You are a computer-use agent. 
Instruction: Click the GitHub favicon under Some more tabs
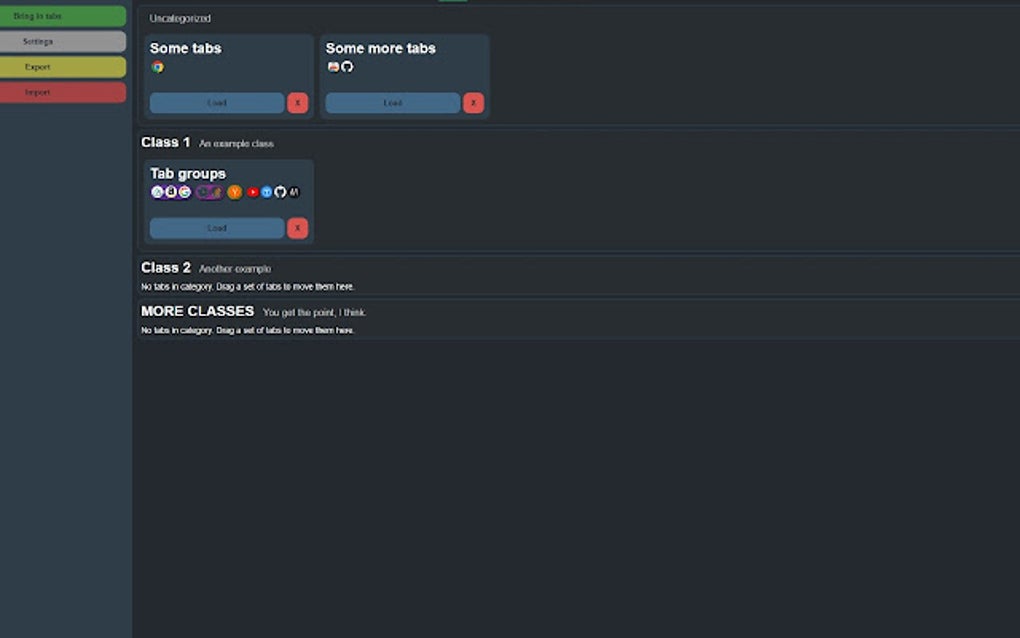347,66
